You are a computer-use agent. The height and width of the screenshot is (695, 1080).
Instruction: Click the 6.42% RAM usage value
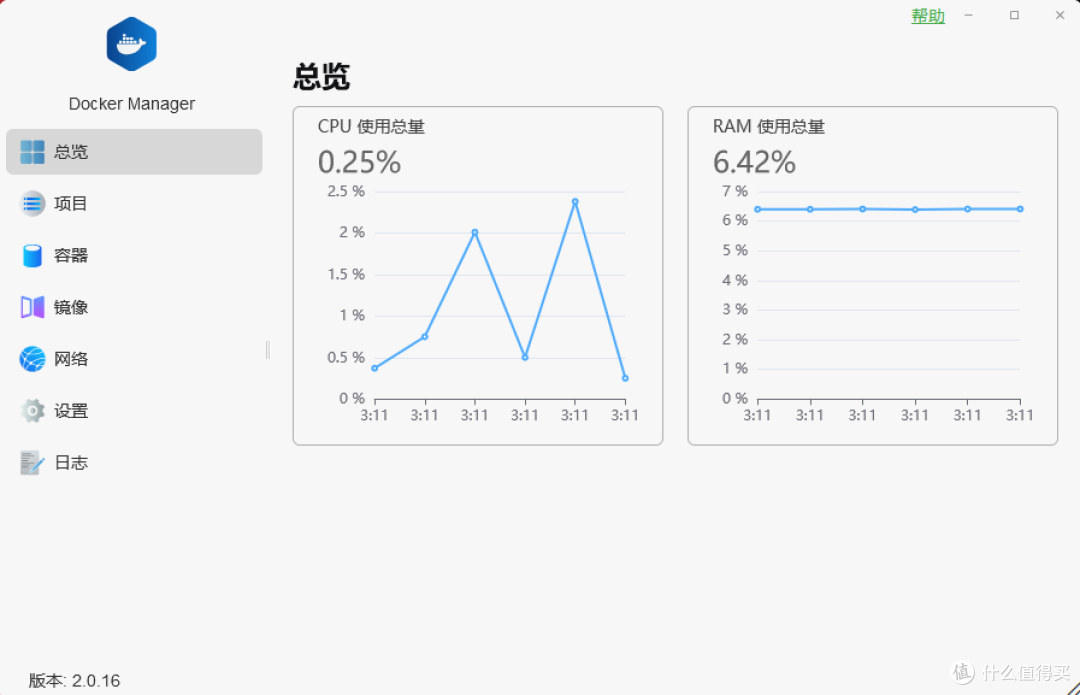(x=754, y=163)
